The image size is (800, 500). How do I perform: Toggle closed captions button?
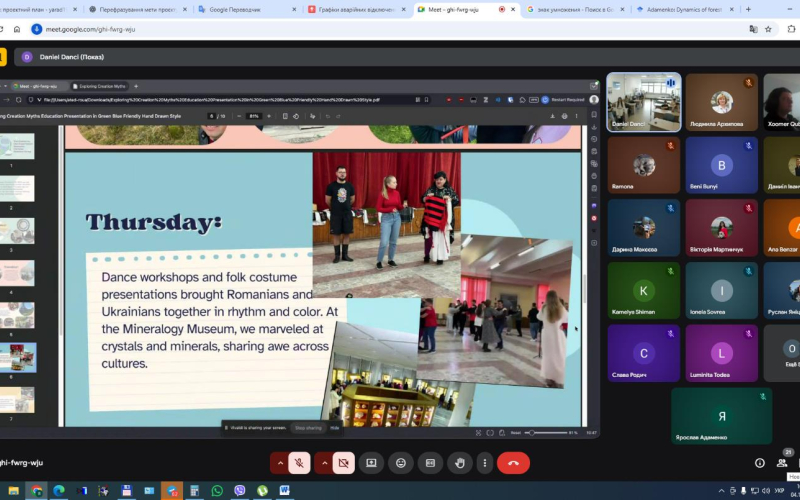click(430, 463)
